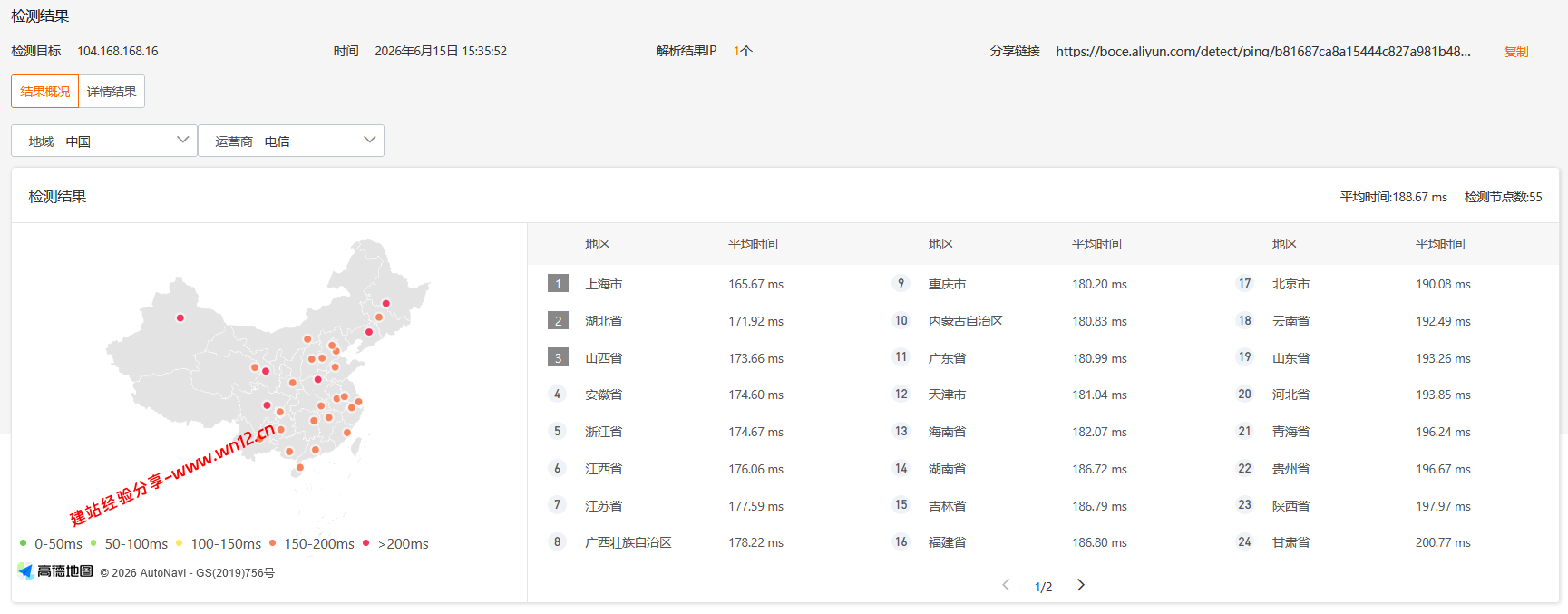Select rank 1 badge for 上海市
1568x614 pixels.
(x=558, y=284)
